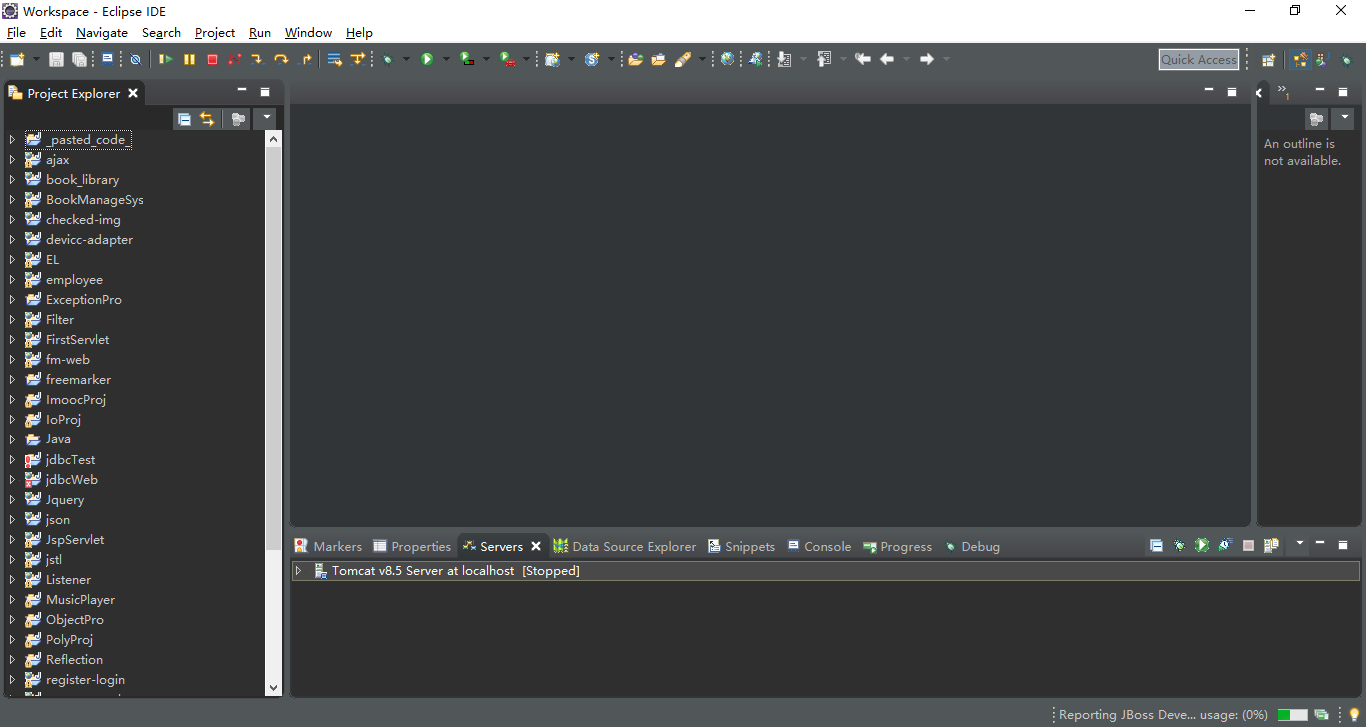Minimize the Servers panel
Viewport: 1366px width, 727px height.
point(1320,544)
